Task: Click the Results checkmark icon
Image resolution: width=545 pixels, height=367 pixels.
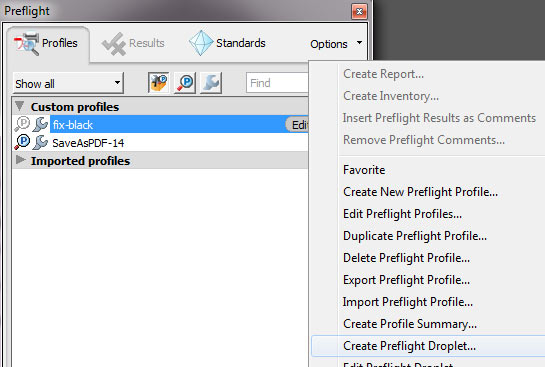Action: (114, 44)
